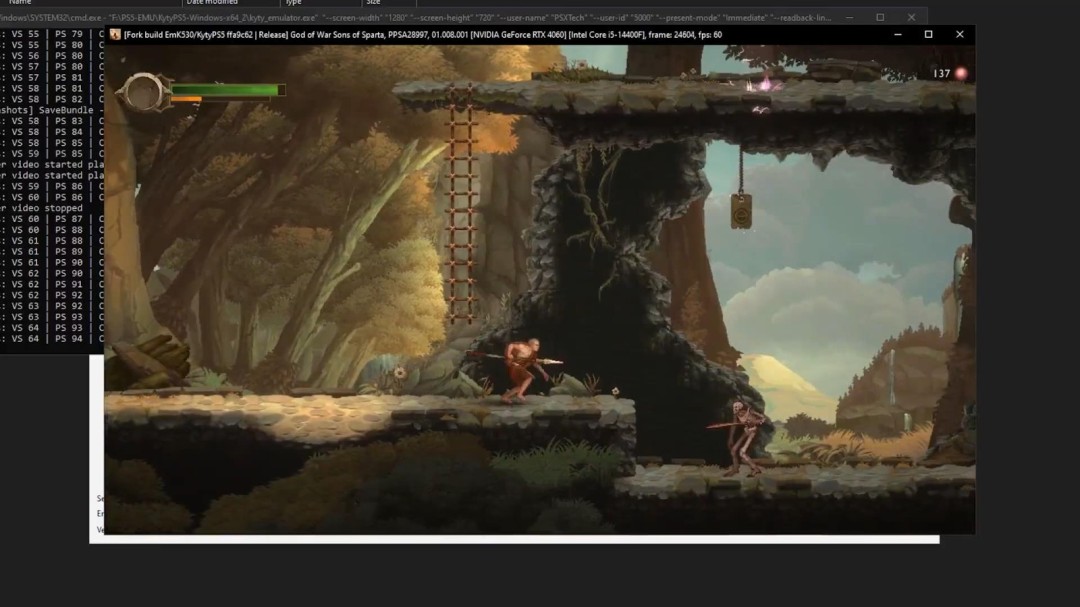Click the 'video stopped' console log line
The image size is (1080, 607).
click(x=41, y=208)
